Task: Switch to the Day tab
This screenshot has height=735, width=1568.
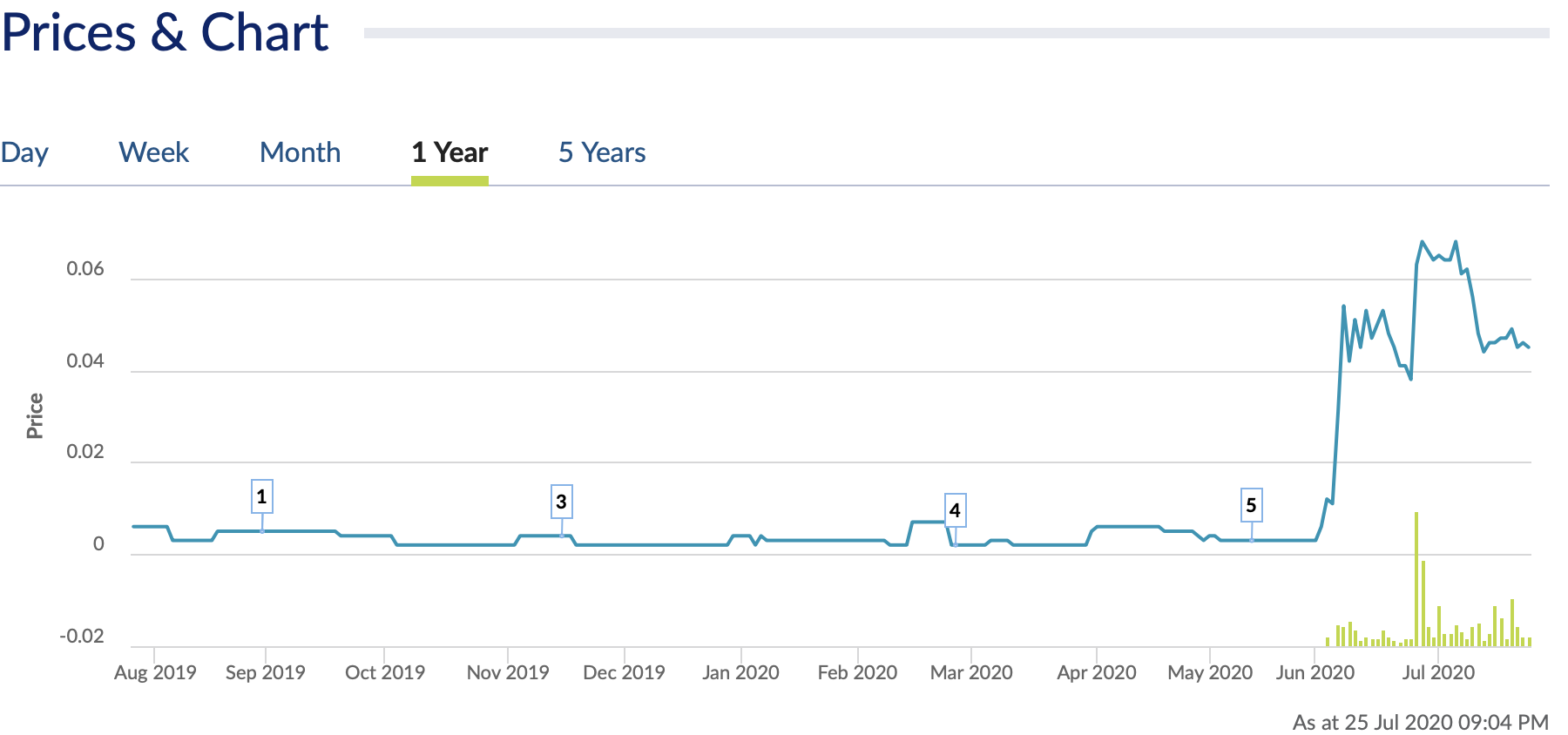Action: (x=24, y=152)
